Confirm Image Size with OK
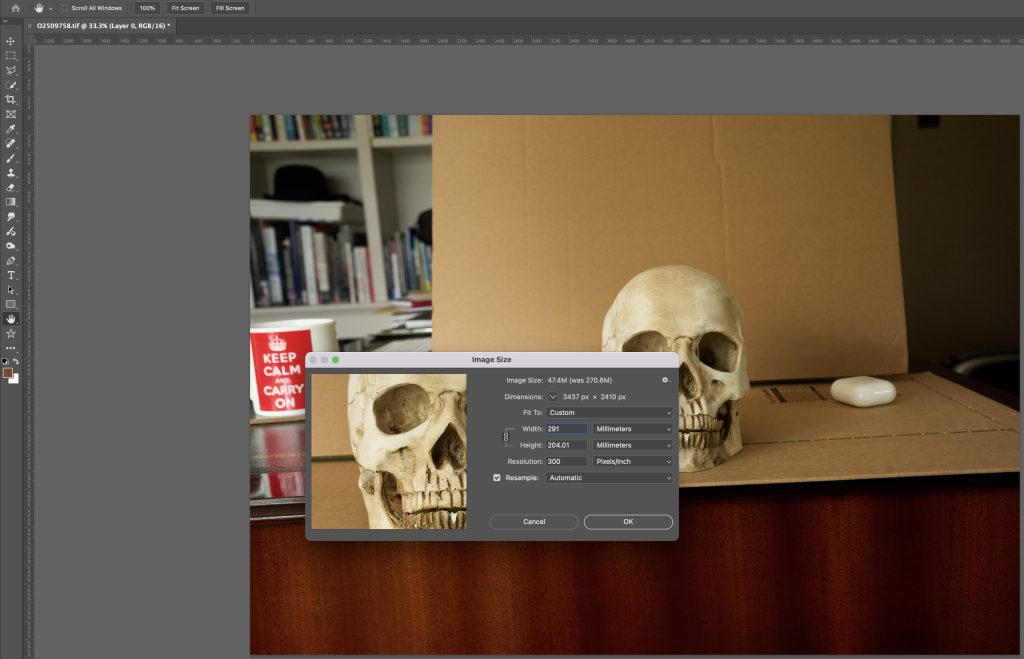 pyautogui.click(x=628, y=521)
